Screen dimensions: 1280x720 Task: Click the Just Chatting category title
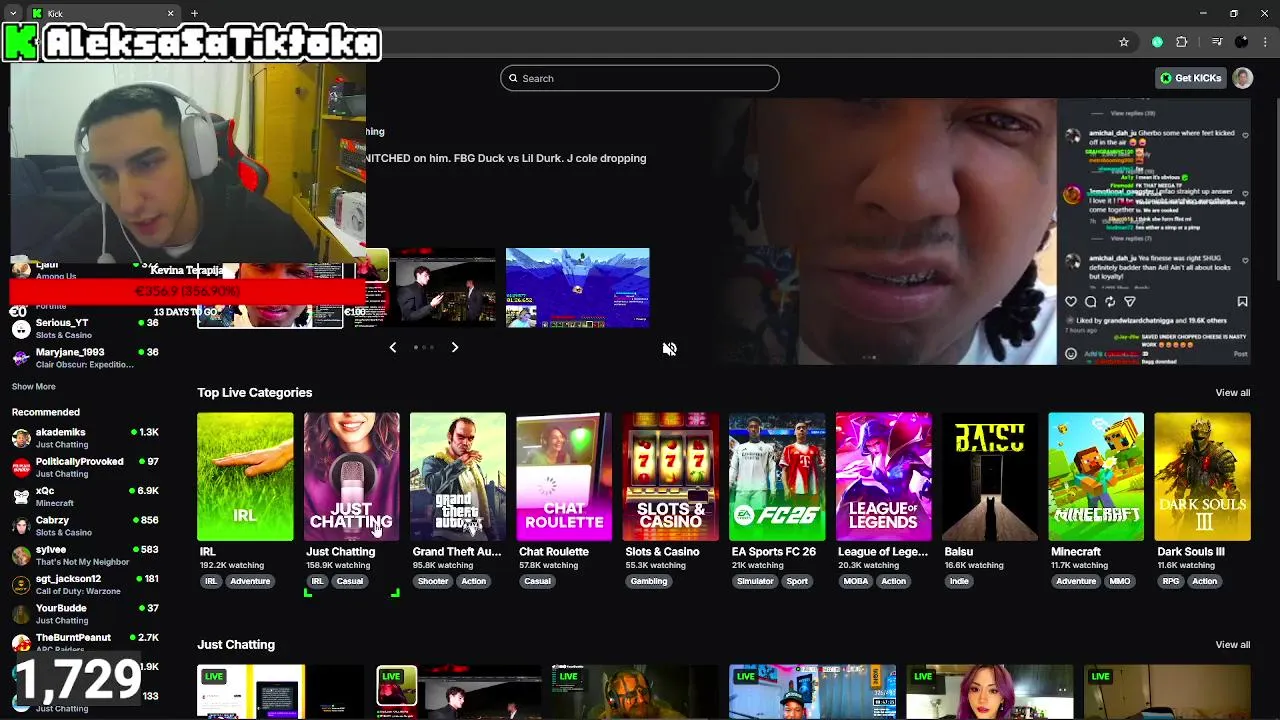341,551
